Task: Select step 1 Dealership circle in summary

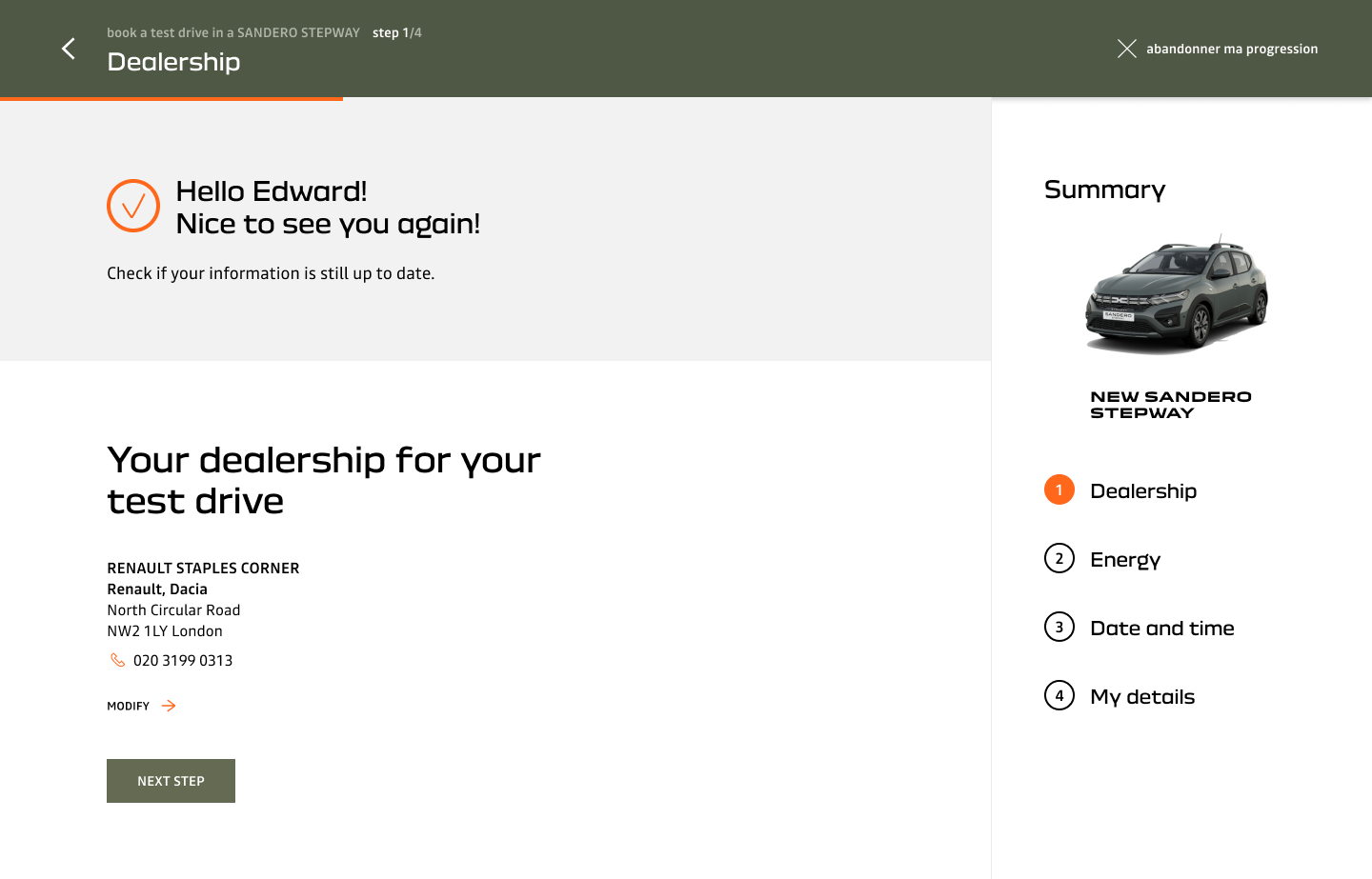Action: [1059, 489]
